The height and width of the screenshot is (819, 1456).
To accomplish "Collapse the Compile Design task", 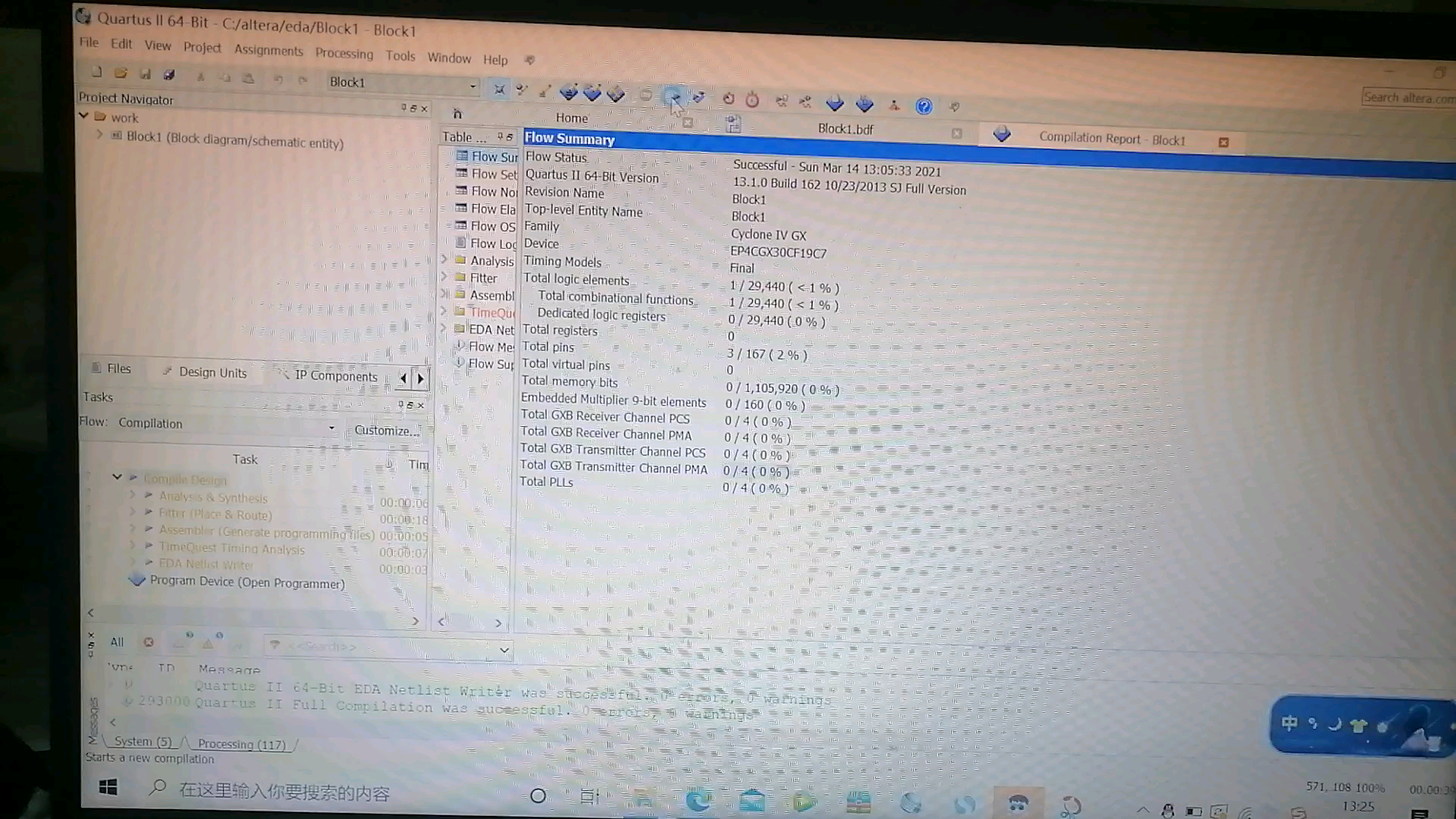I will tap(117, 476).
